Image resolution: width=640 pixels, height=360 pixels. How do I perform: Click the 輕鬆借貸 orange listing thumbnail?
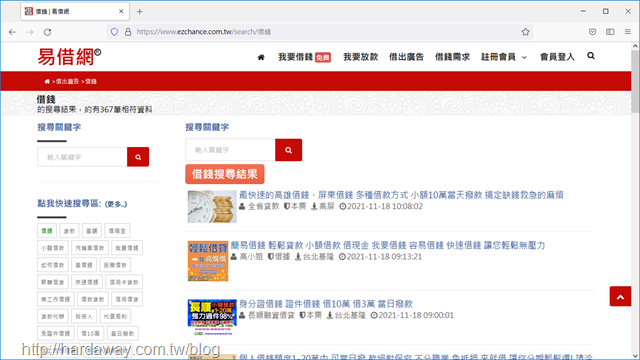(208, 261)
